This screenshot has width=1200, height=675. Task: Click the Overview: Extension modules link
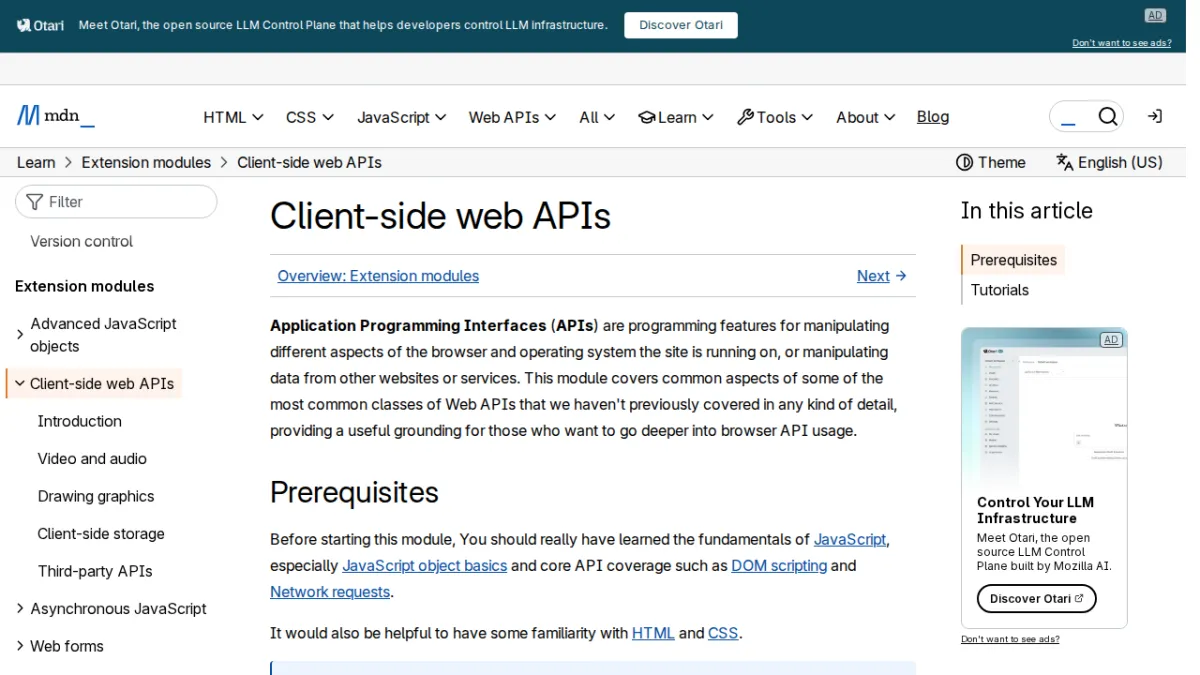(x=378, y=276)
